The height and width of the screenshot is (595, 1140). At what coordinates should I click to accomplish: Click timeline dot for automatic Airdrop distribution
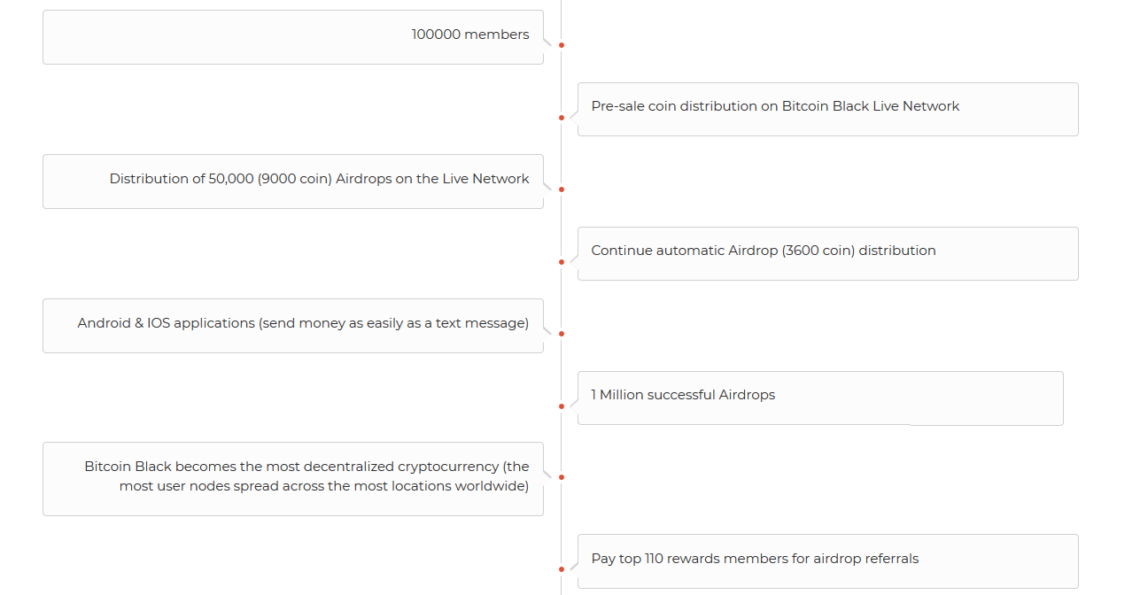(x=561, y=262)
